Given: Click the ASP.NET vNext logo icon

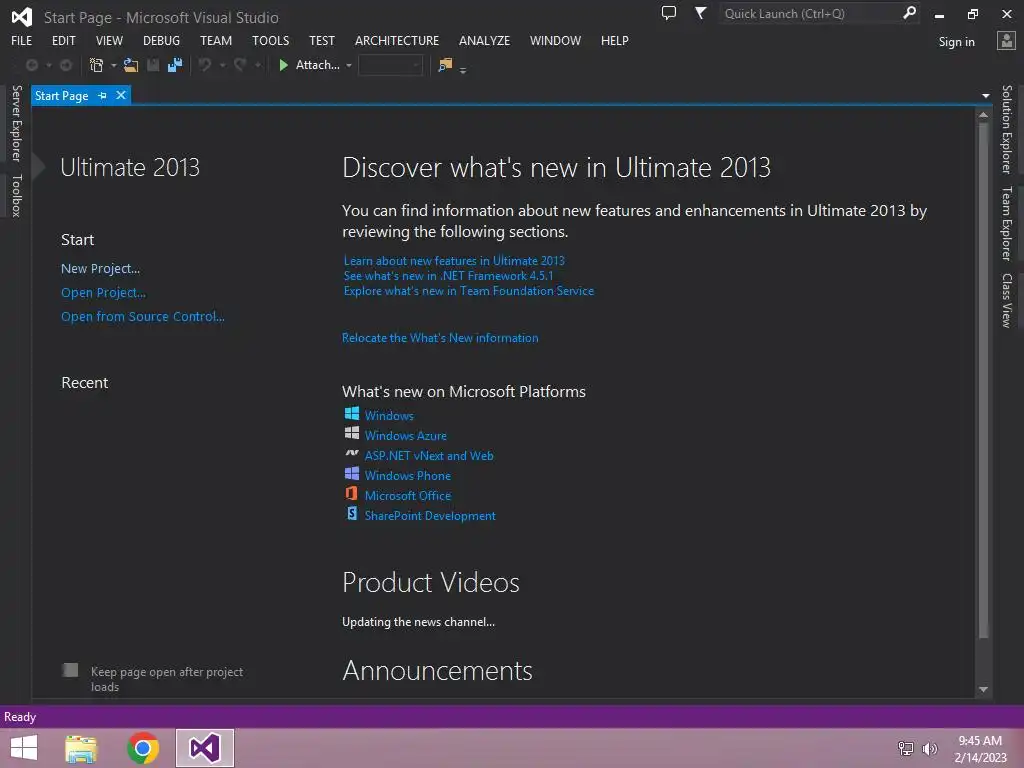Looking at the screenshot, I should 352,453.
